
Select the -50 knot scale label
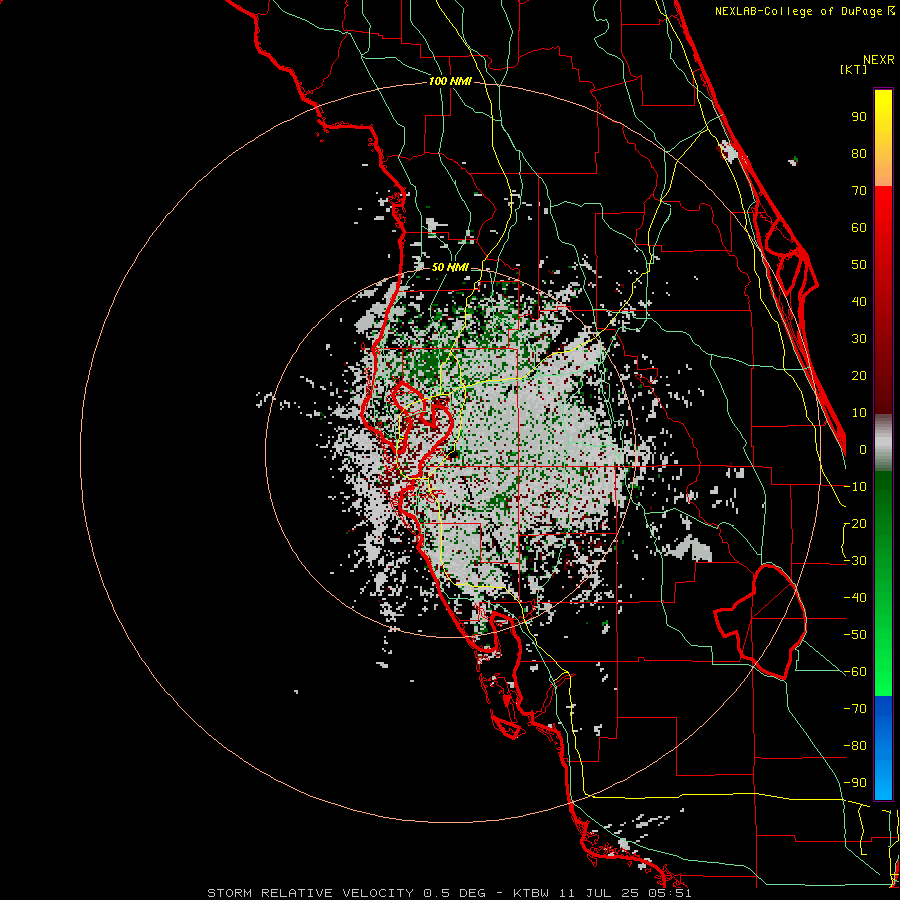855,635
